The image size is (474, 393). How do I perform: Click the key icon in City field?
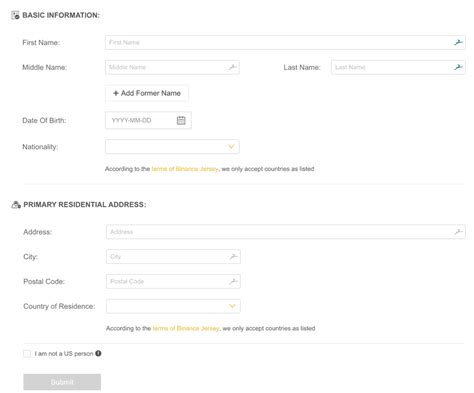point(233,256)
